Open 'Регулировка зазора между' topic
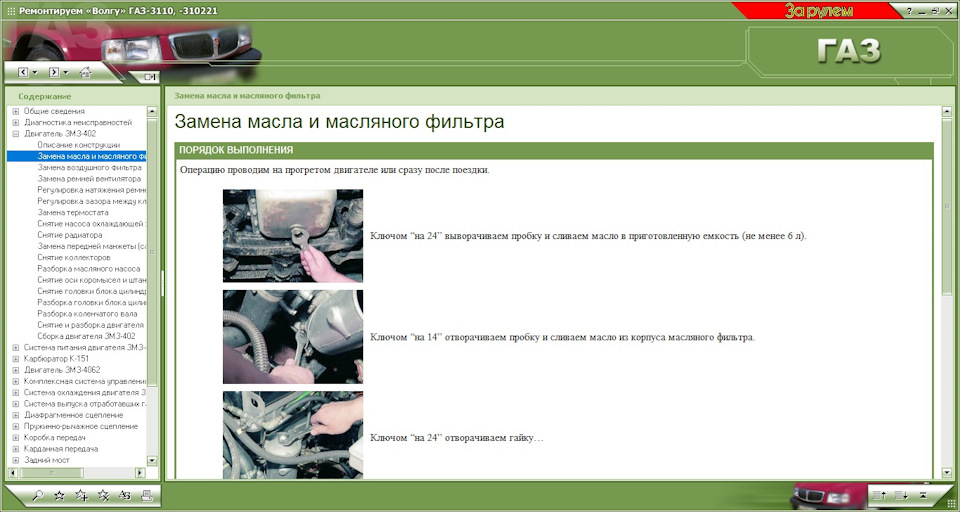The image size is (960, 512). click(x=91, y=201)
